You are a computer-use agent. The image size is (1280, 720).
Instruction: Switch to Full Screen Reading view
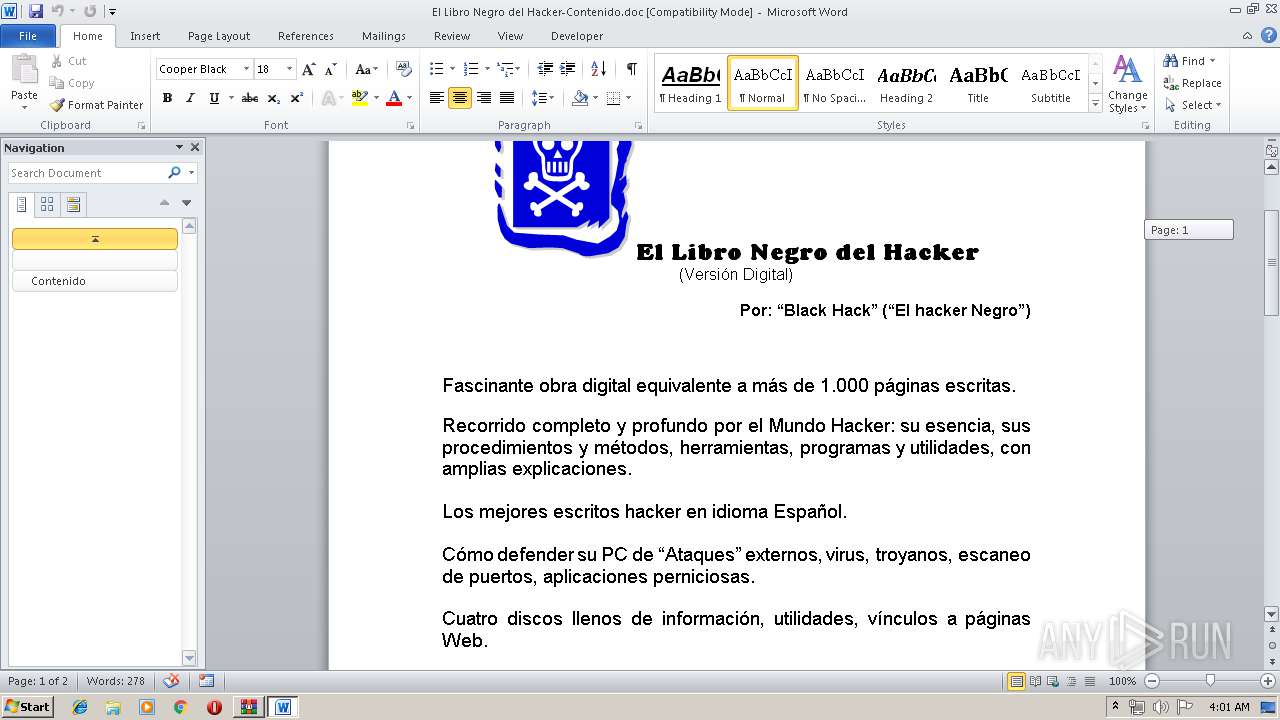(1035, 681)
